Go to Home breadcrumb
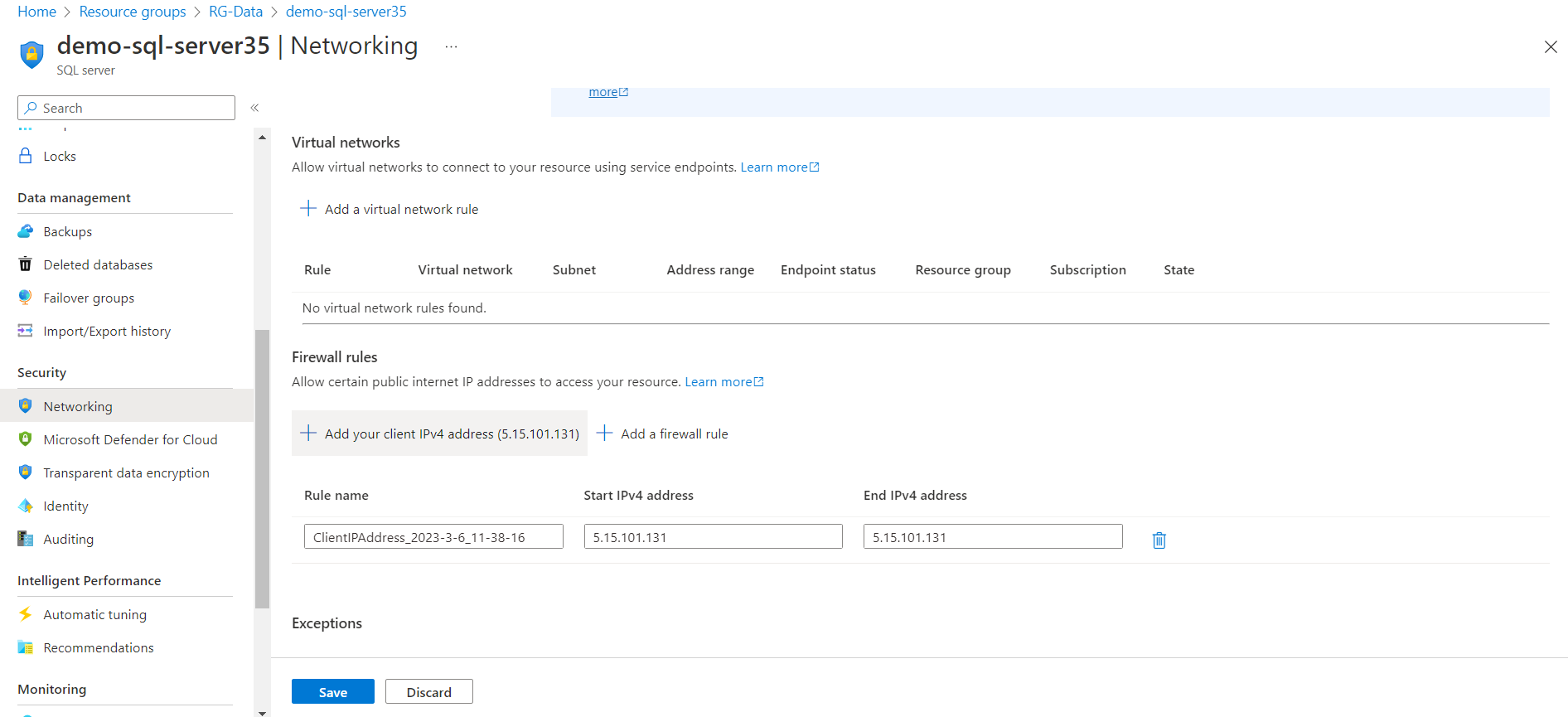Image resolution: width=1568 pixels, height=717 pixels. point(37,12)
